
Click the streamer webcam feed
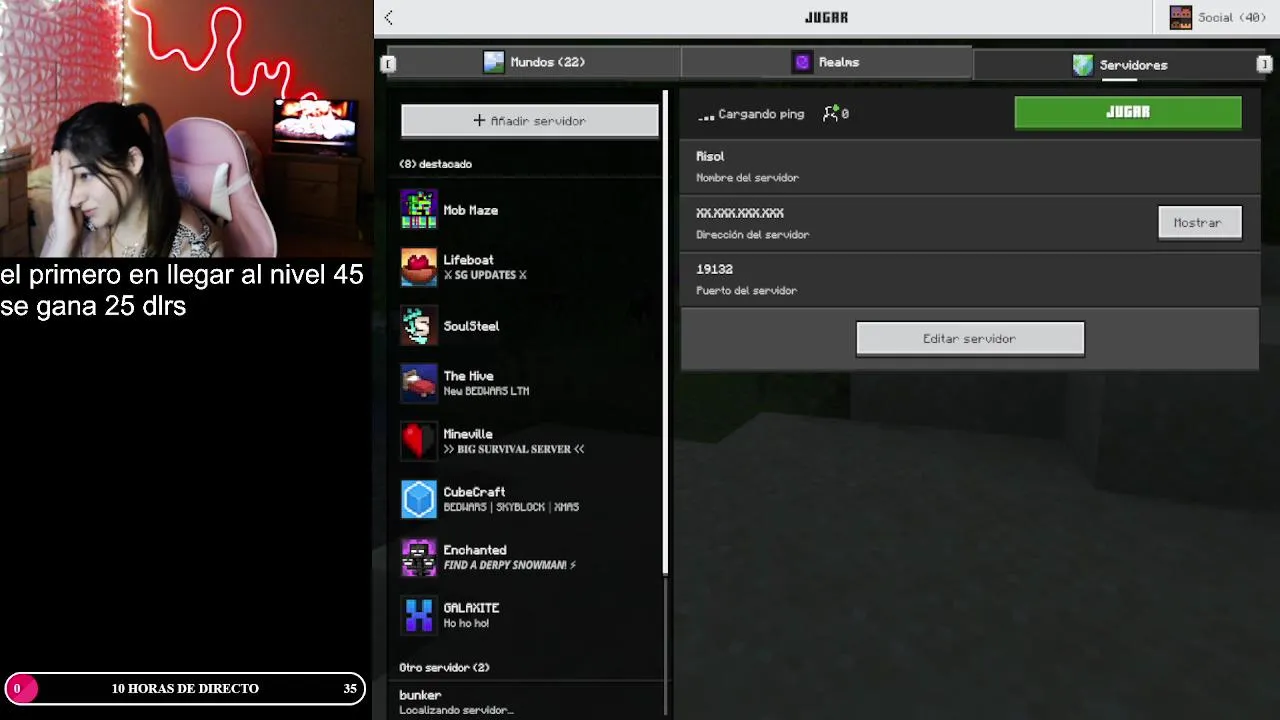pyautogui.click(x=186, y=129)
